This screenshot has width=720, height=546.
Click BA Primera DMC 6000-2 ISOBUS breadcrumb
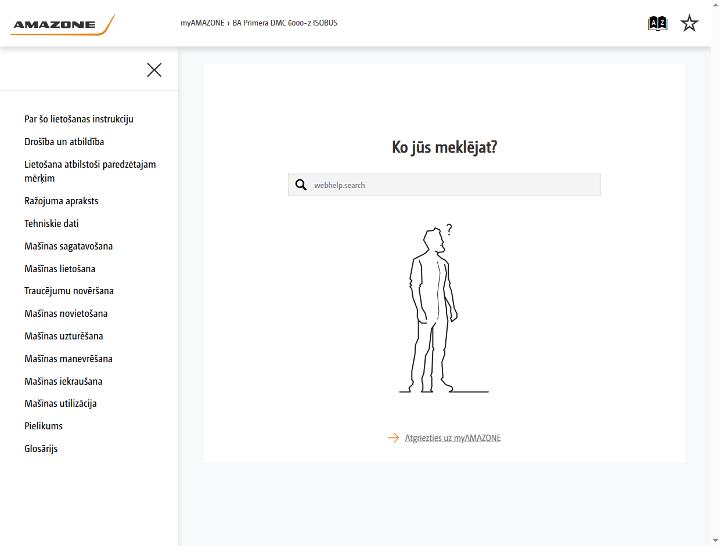point(285,23)
